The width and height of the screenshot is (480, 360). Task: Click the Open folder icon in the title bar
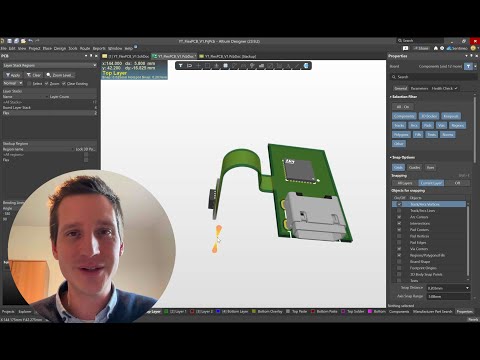[x=23, y=41]
